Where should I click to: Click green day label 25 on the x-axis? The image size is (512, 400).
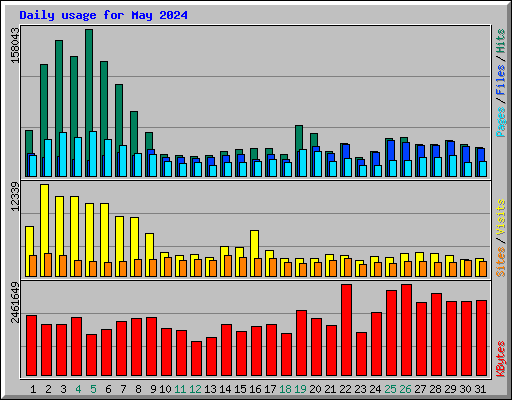tap(390, 389)
